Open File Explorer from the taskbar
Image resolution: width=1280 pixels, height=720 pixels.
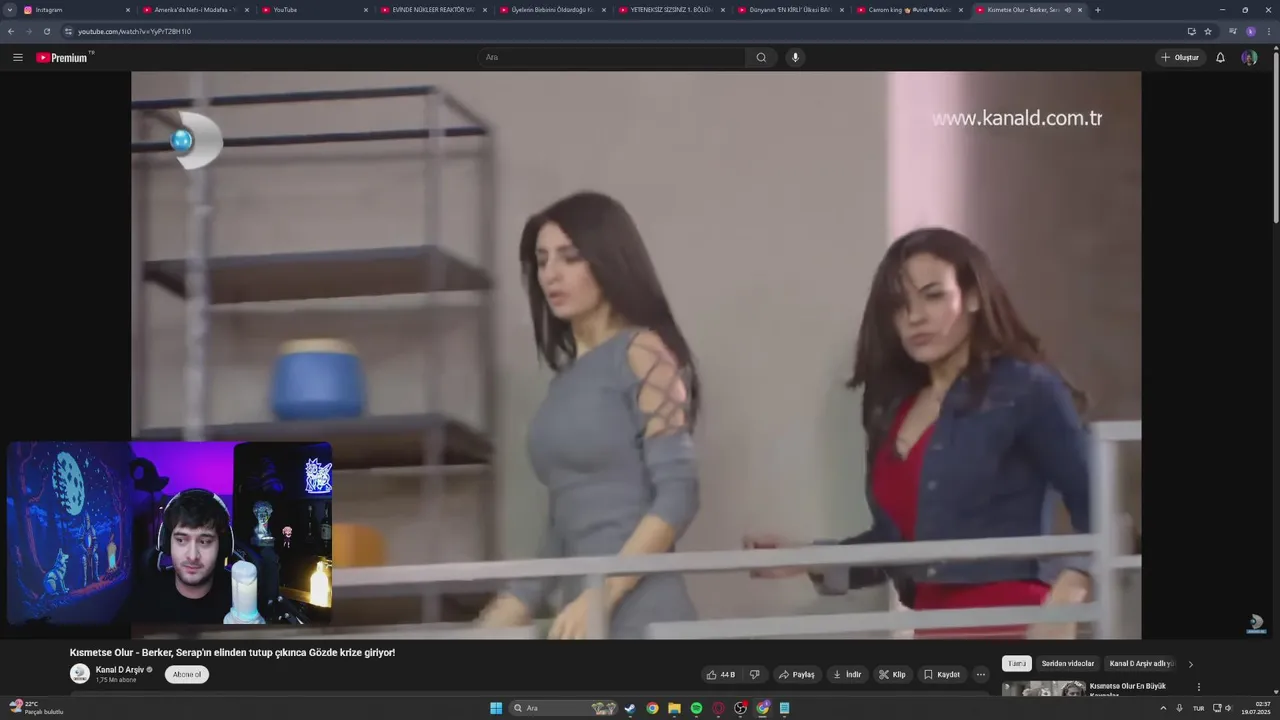click(x=674, y=708)
